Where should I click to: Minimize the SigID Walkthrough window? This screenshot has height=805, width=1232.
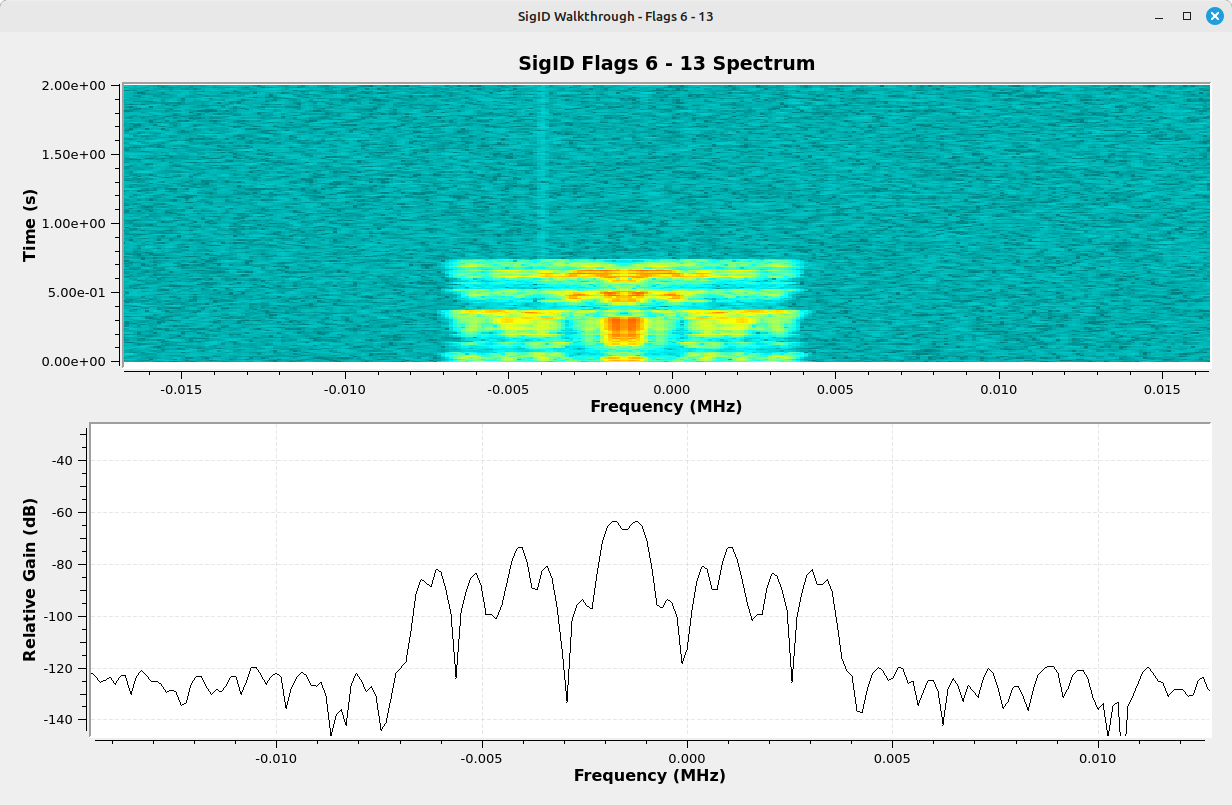[x=1158, y=16]
